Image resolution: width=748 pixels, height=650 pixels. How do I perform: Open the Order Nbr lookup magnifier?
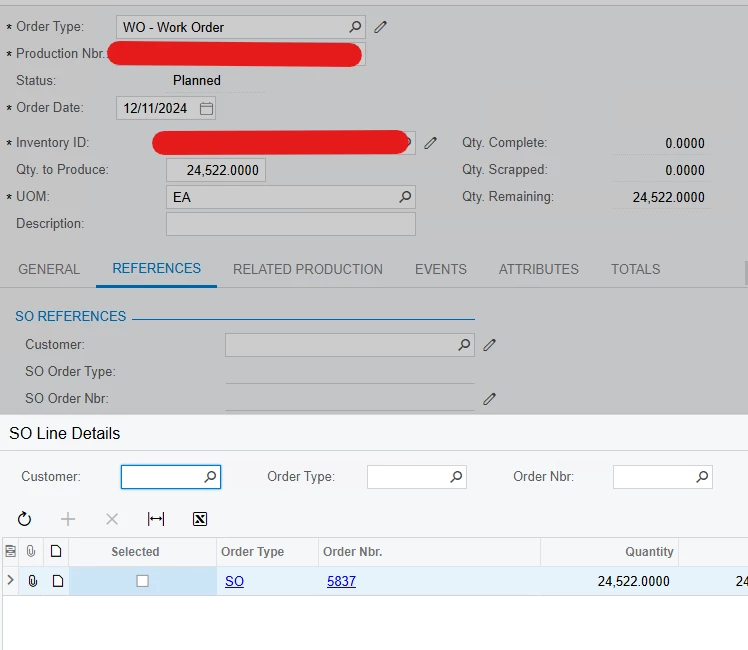coord(702,476)
